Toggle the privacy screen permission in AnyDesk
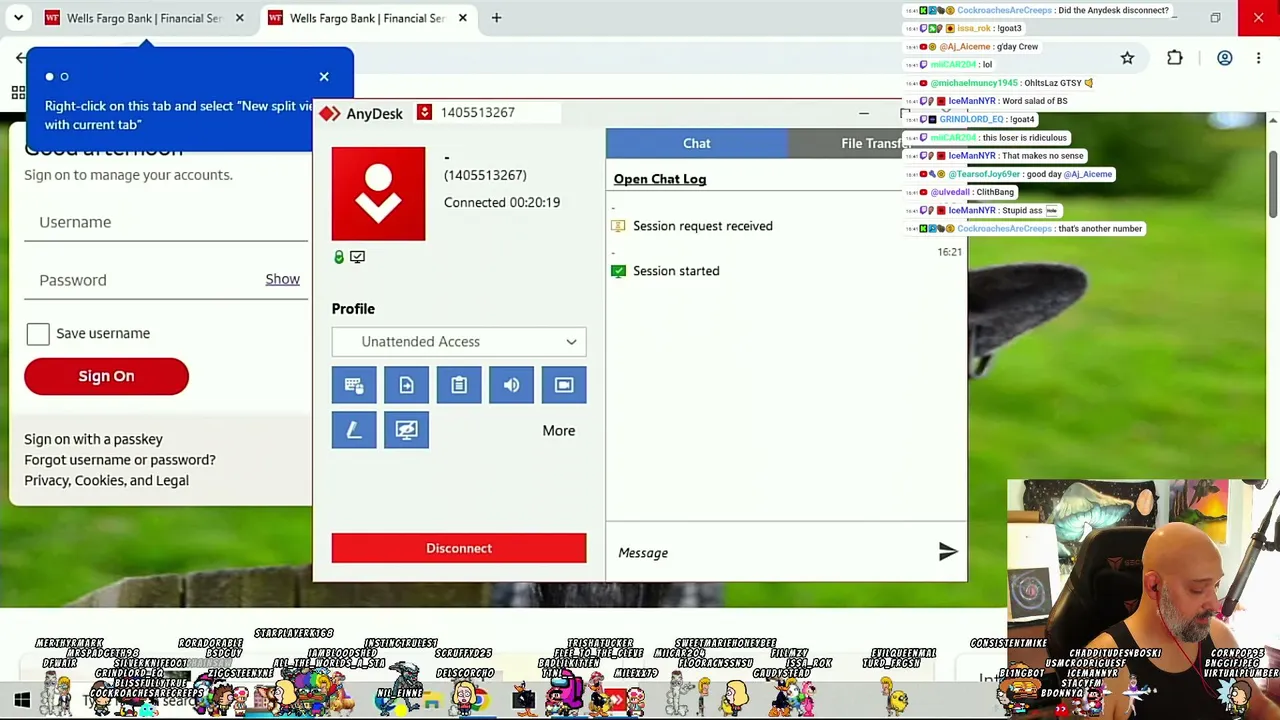Screen dimensions: 1280x720 point(406,430)
